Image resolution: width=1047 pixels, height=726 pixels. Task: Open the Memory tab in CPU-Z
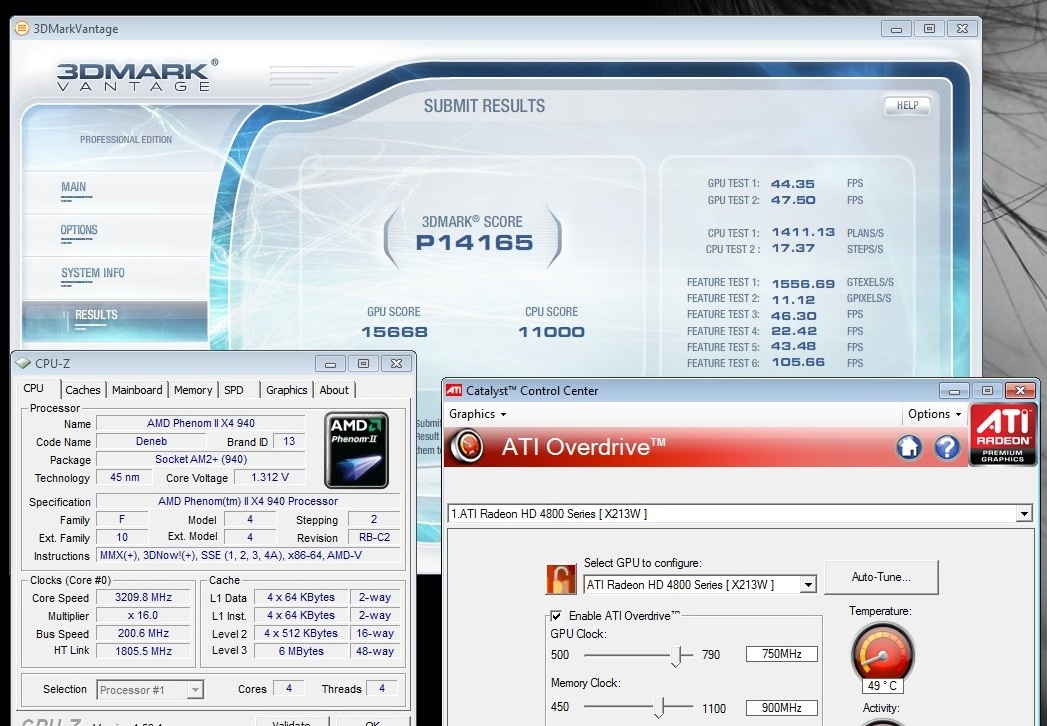pyautogui.click(x=193, y=390)
